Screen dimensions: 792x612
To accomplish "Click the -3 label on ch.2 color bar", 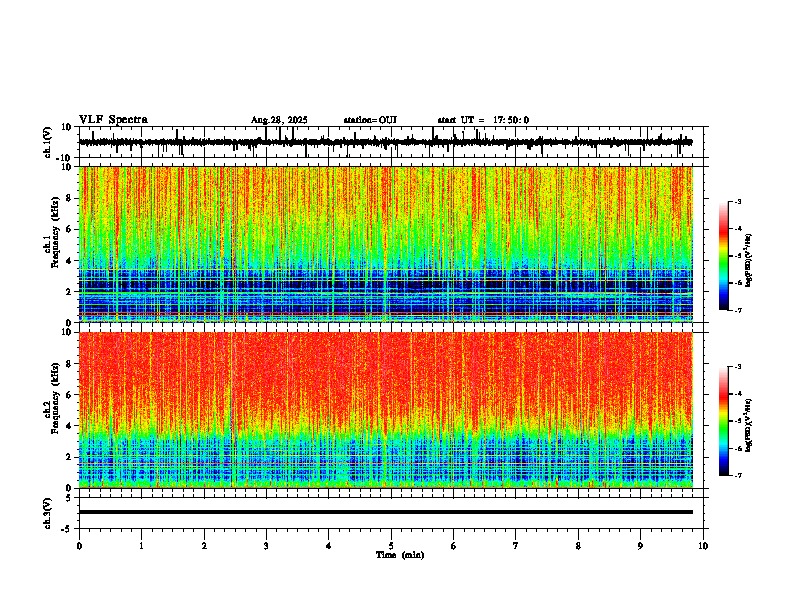I will pos(737,367).
